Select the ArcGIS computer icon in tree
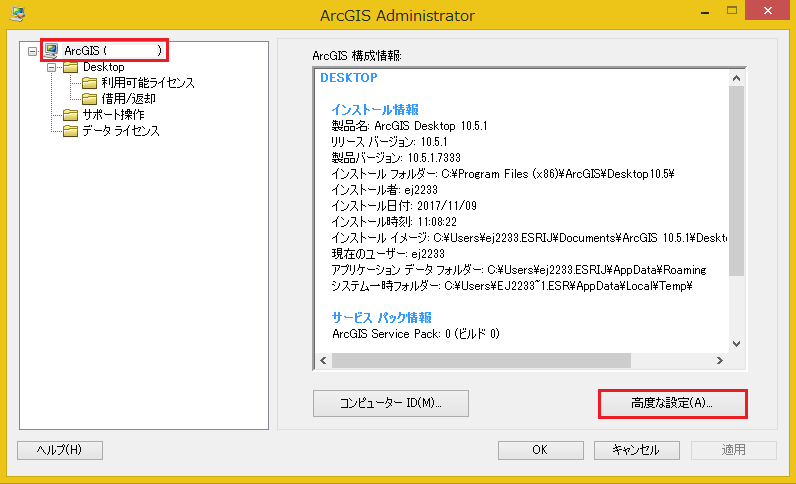This screenshot has width=796, height=484. click(x=51, y=51)
